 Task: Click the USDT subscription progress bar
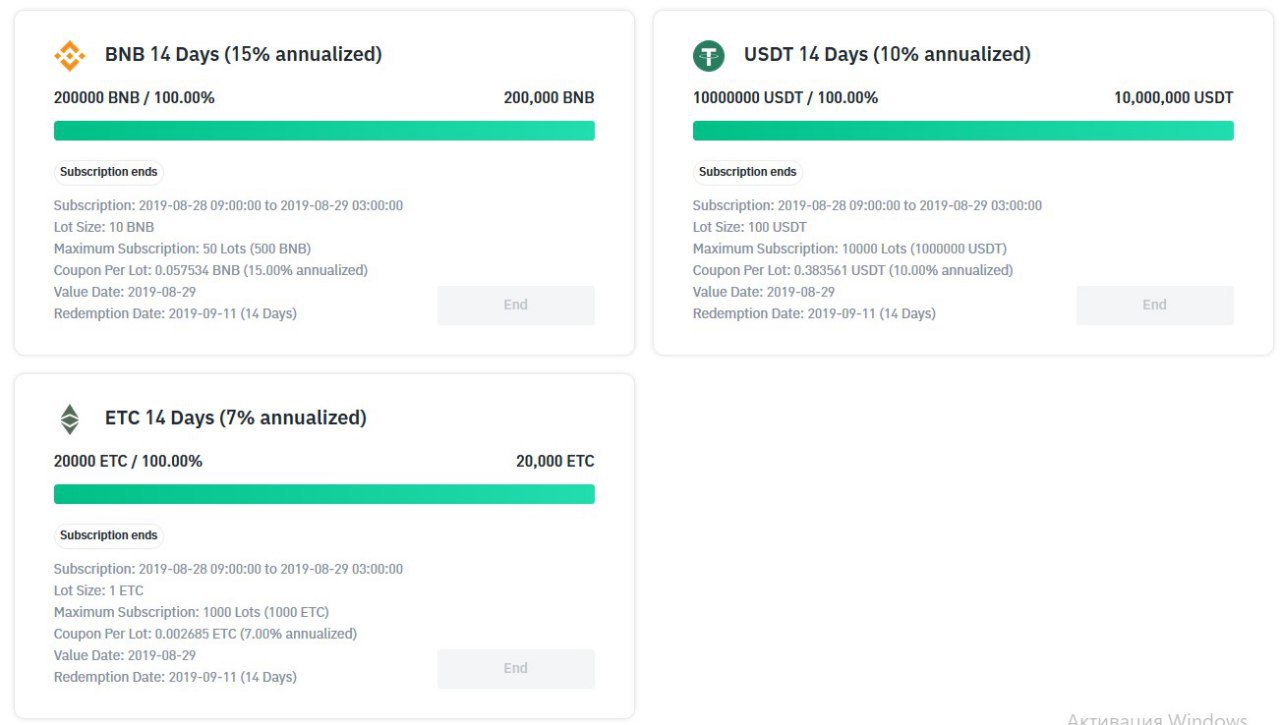click(x=963, y=131)
